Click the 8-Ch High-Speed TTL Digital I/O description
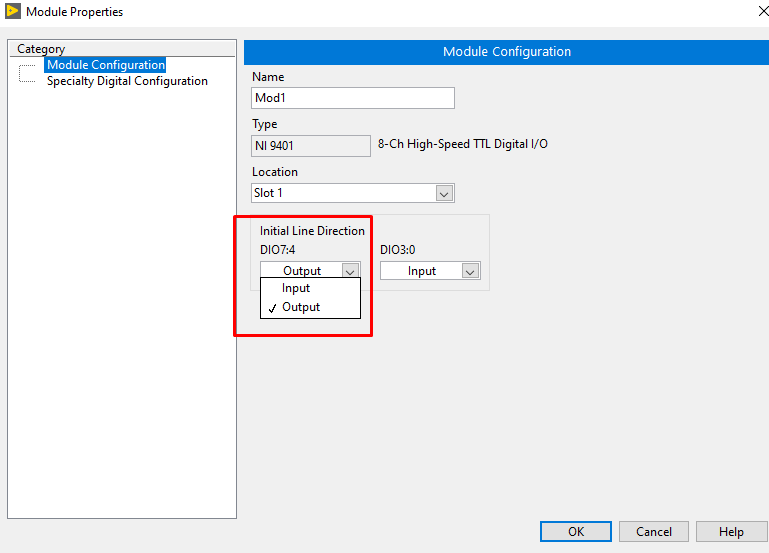 (x=462, y=144)
